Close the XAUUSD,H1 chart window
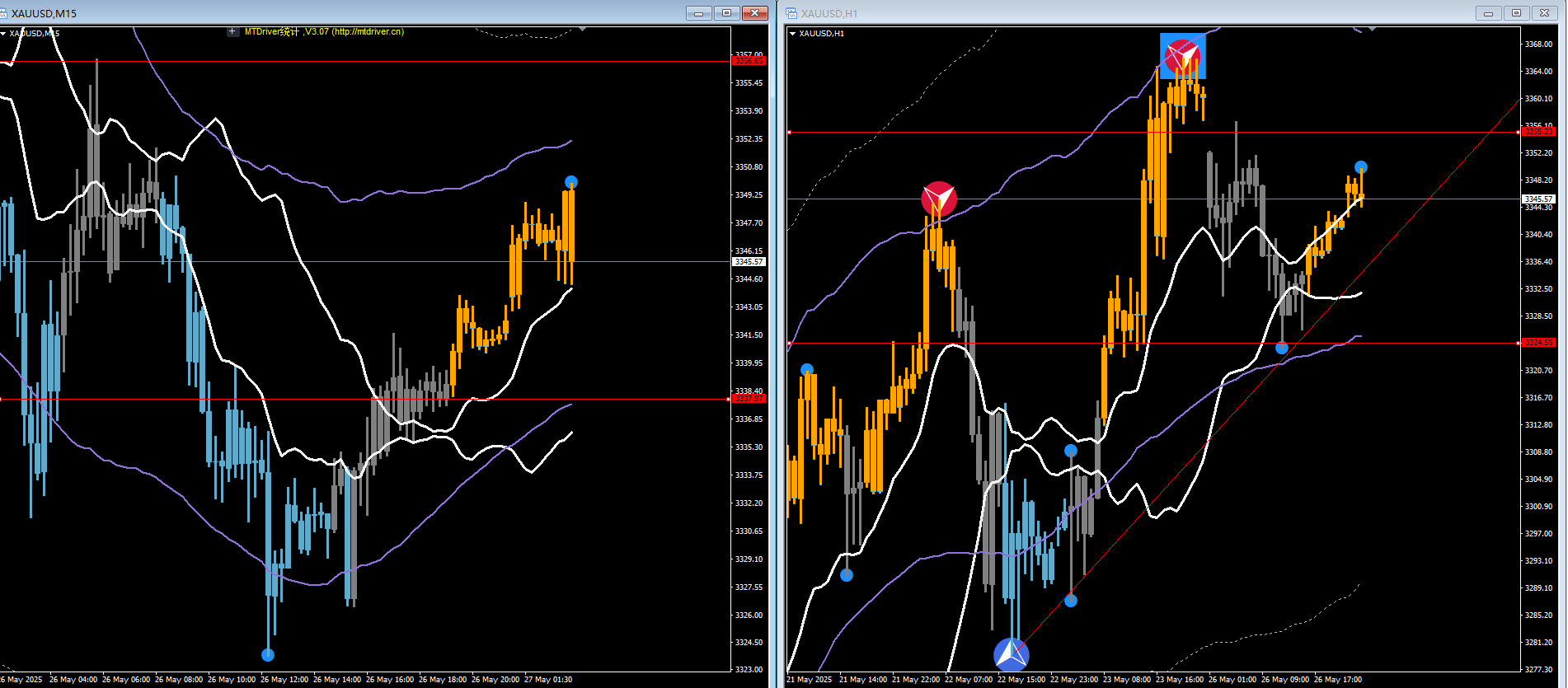This screenshot has width=1568, height=688. tap(1544, 13)
